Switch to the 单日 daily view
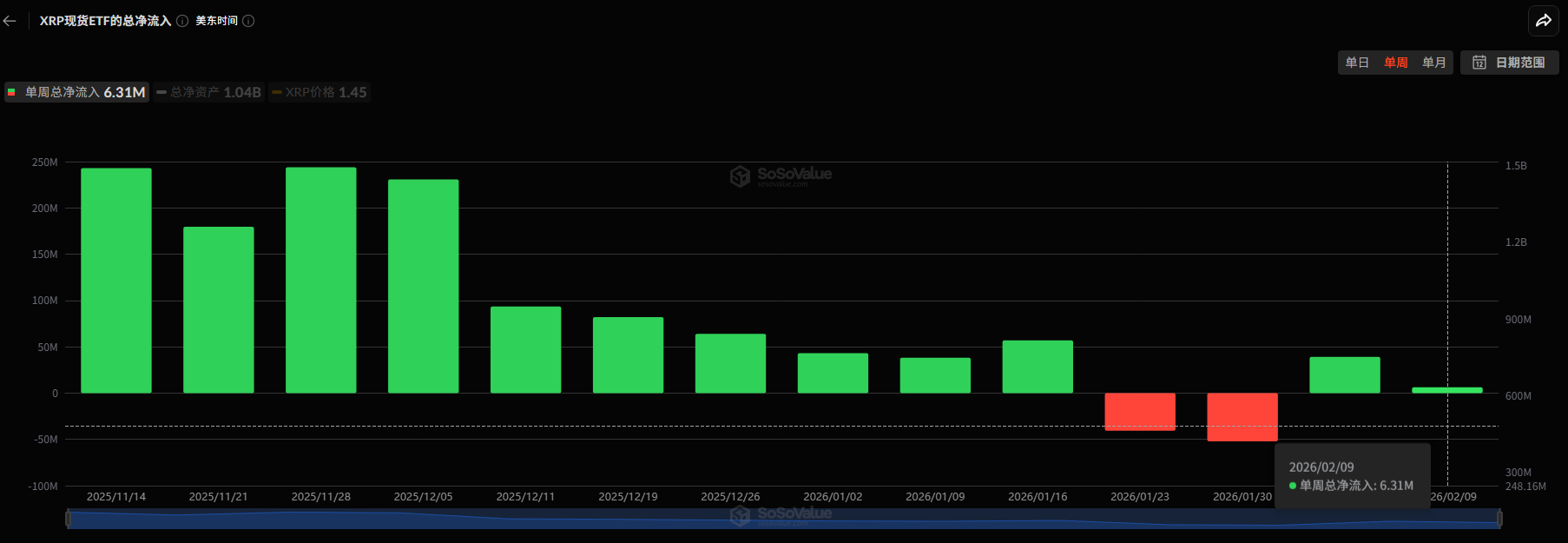This screenshot has width=1568, height=543. tap(1357, 63)
